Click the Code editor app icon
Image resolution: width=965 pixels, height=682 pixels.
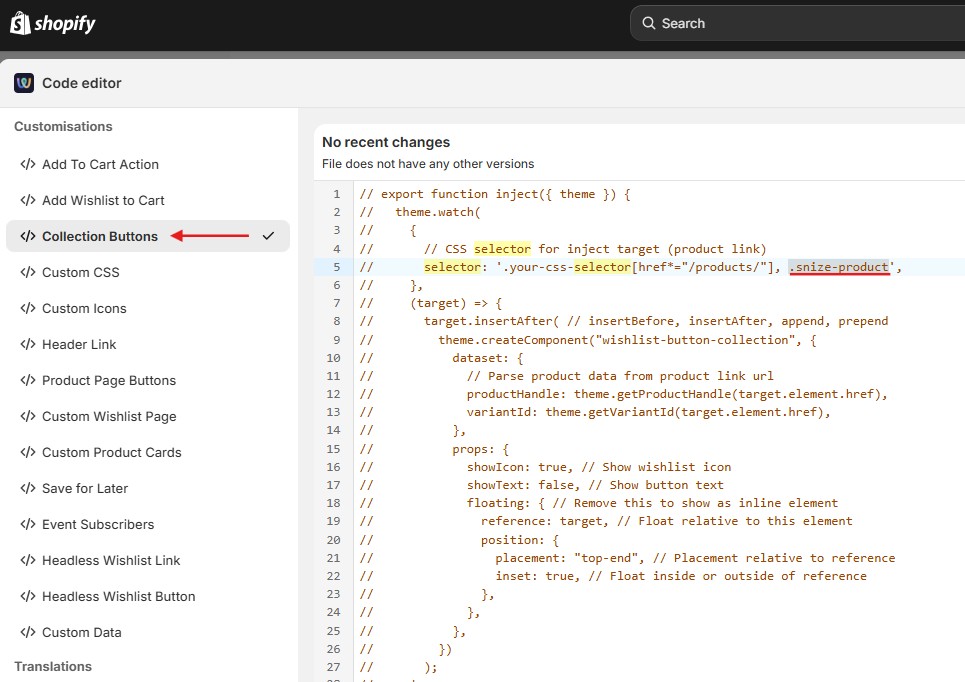click(24, 83)
